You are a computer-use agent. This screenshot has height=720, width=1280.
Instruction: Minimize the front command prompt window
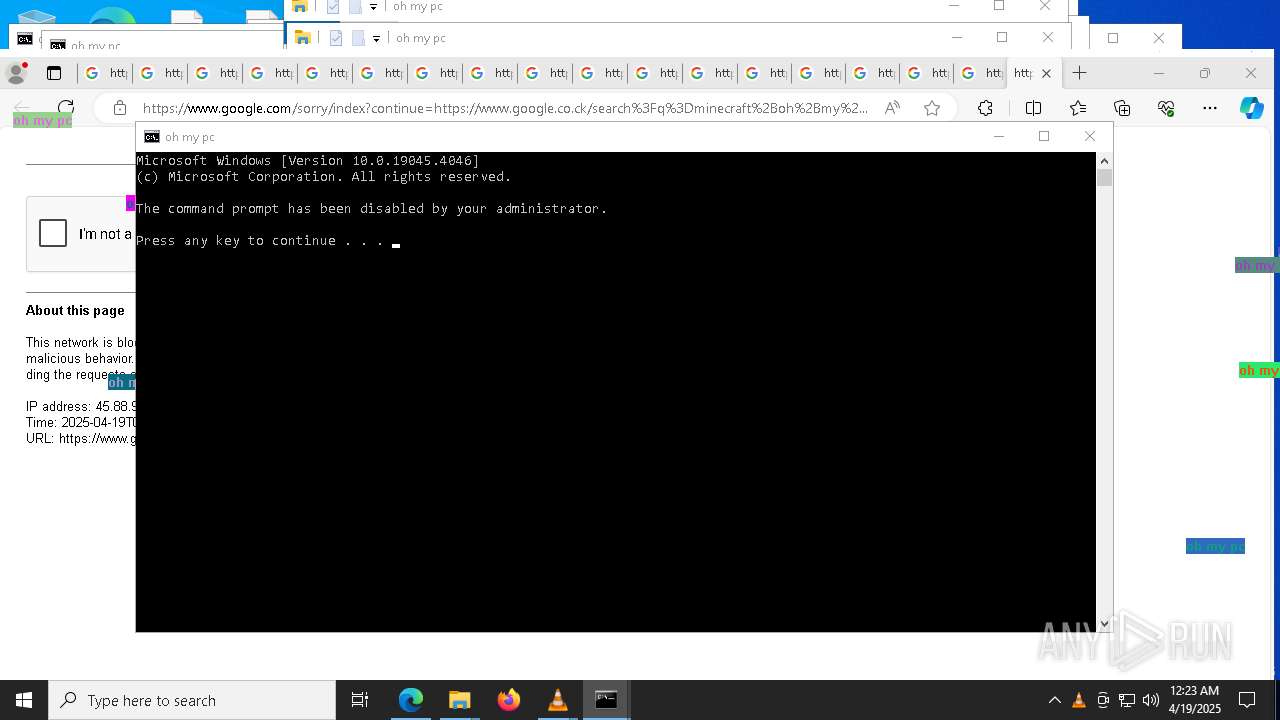[x=998, y=137]
